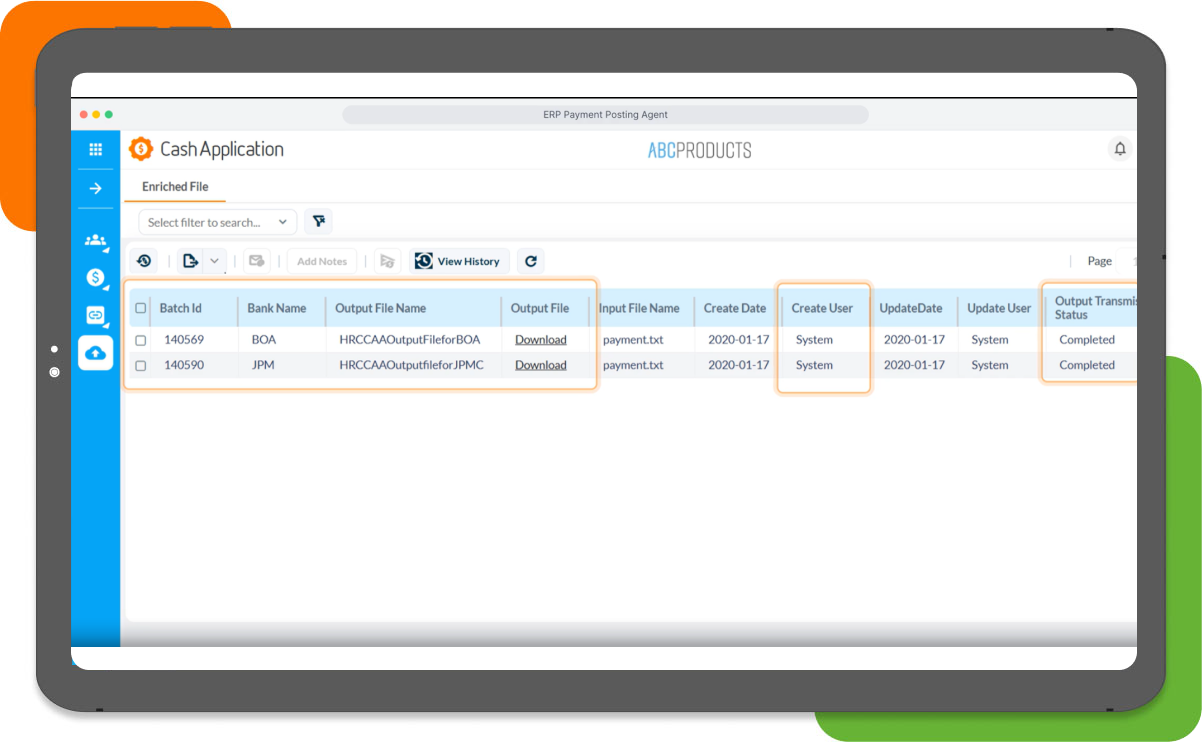Apply the filter using the funnel icon
This screenshot has width=1202, height=742.
318,221
